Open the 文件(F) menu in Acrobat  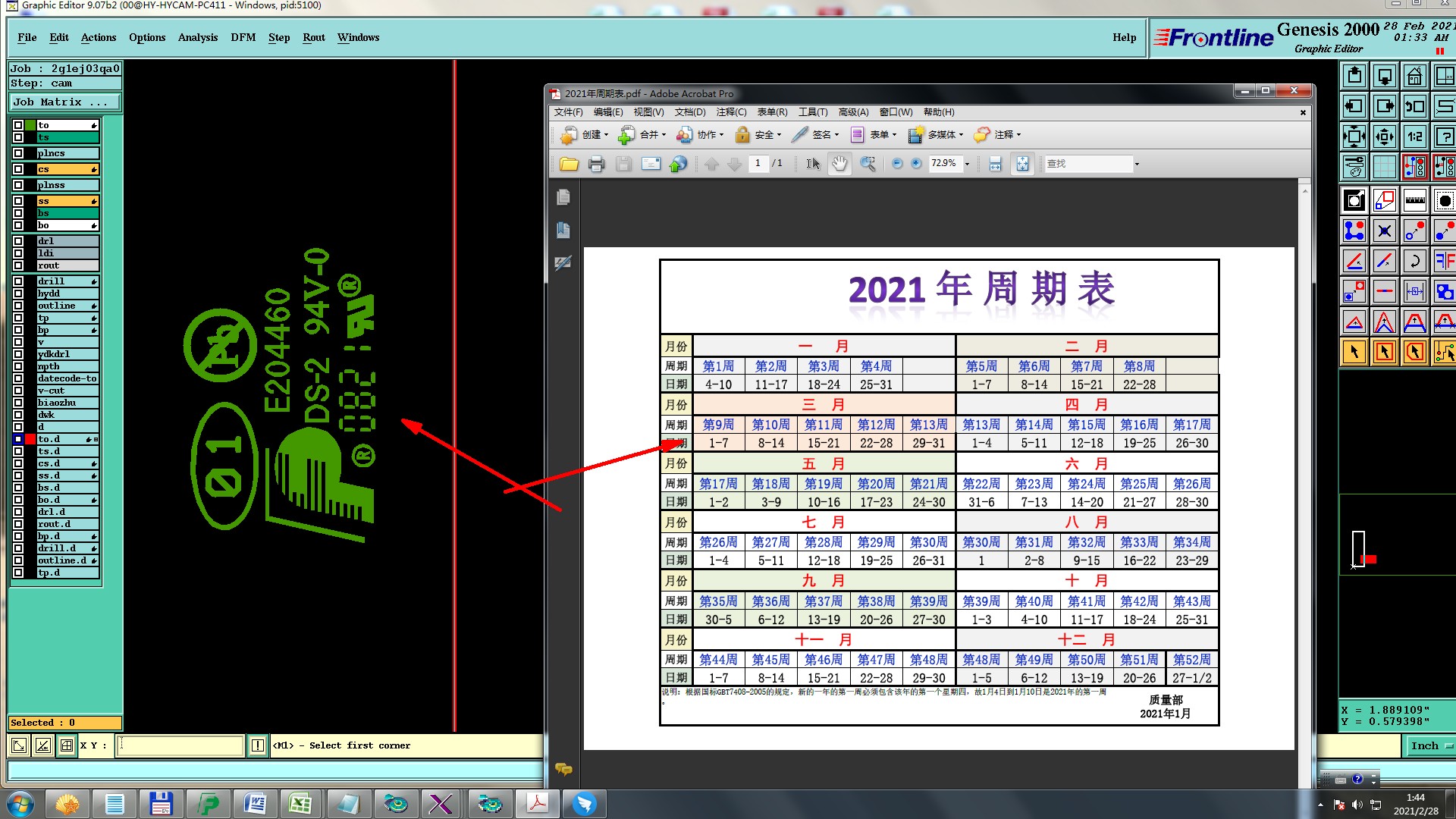[568, 112]
